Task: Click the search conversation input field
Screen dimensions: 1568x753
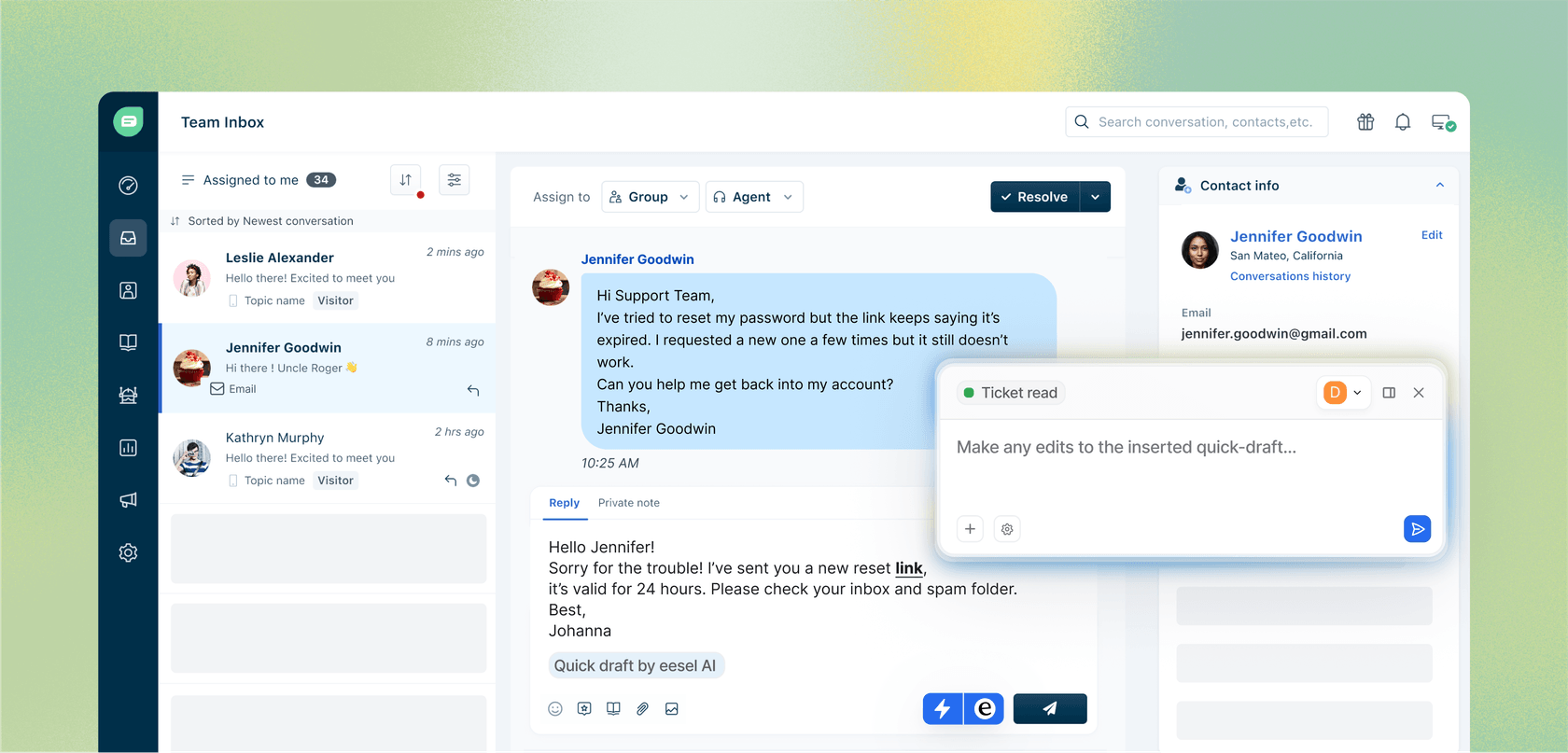Action: (1204, 122)
